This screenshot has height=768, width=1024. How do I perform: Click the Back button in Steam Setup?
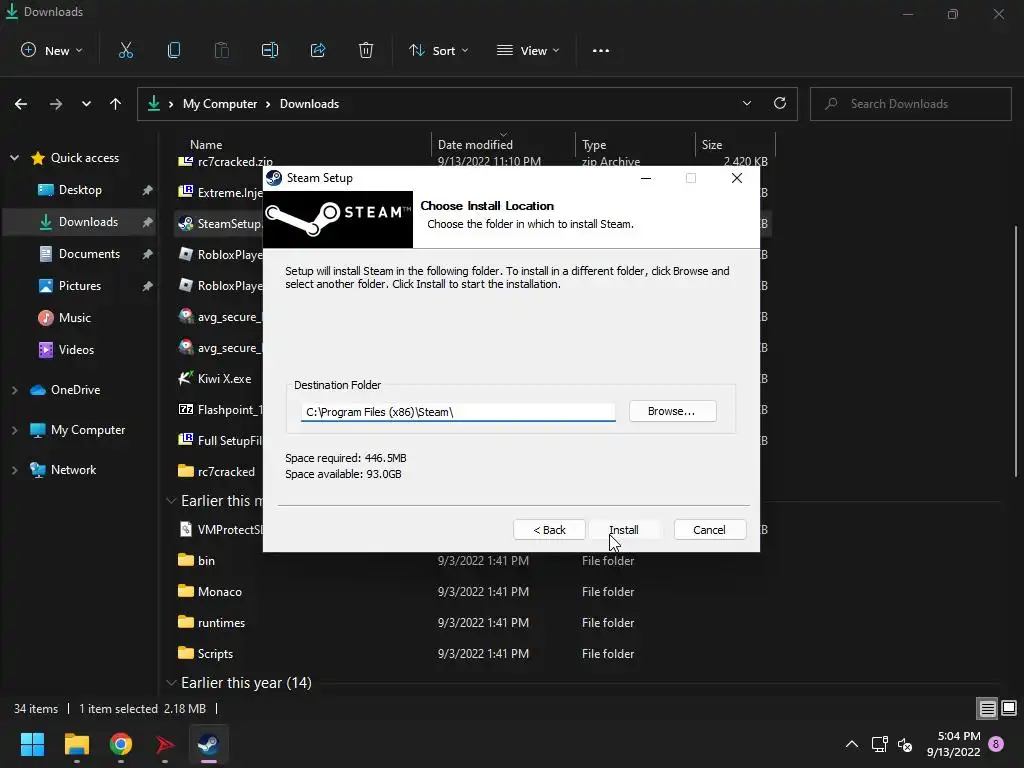coord(549,530)
